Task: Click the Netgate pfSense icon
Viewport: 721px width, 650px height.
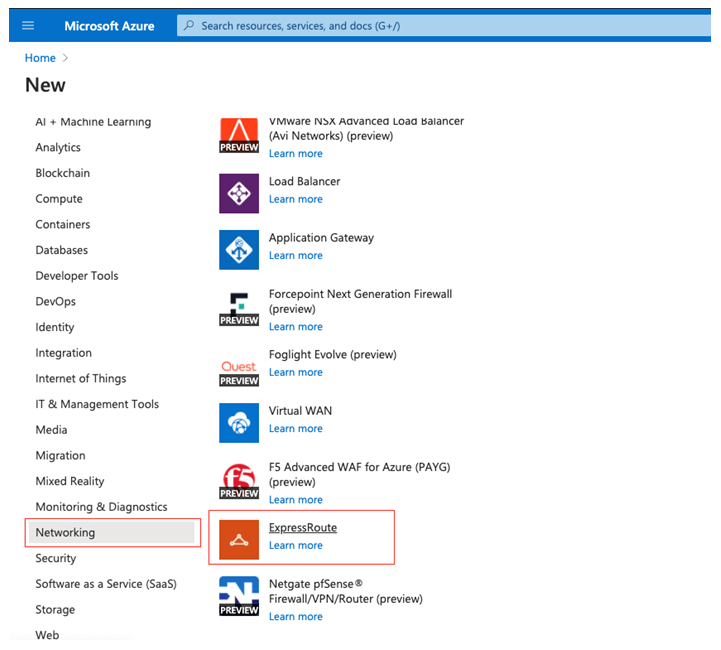Action: [239, 596]
